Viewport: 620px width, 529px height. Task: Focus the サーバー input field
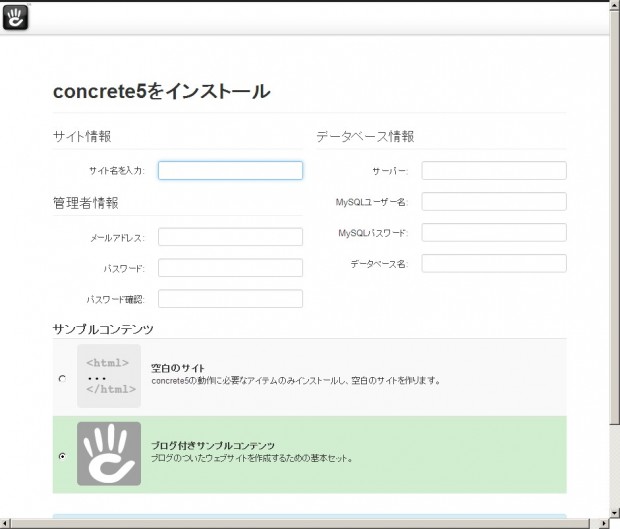(494, 170)
